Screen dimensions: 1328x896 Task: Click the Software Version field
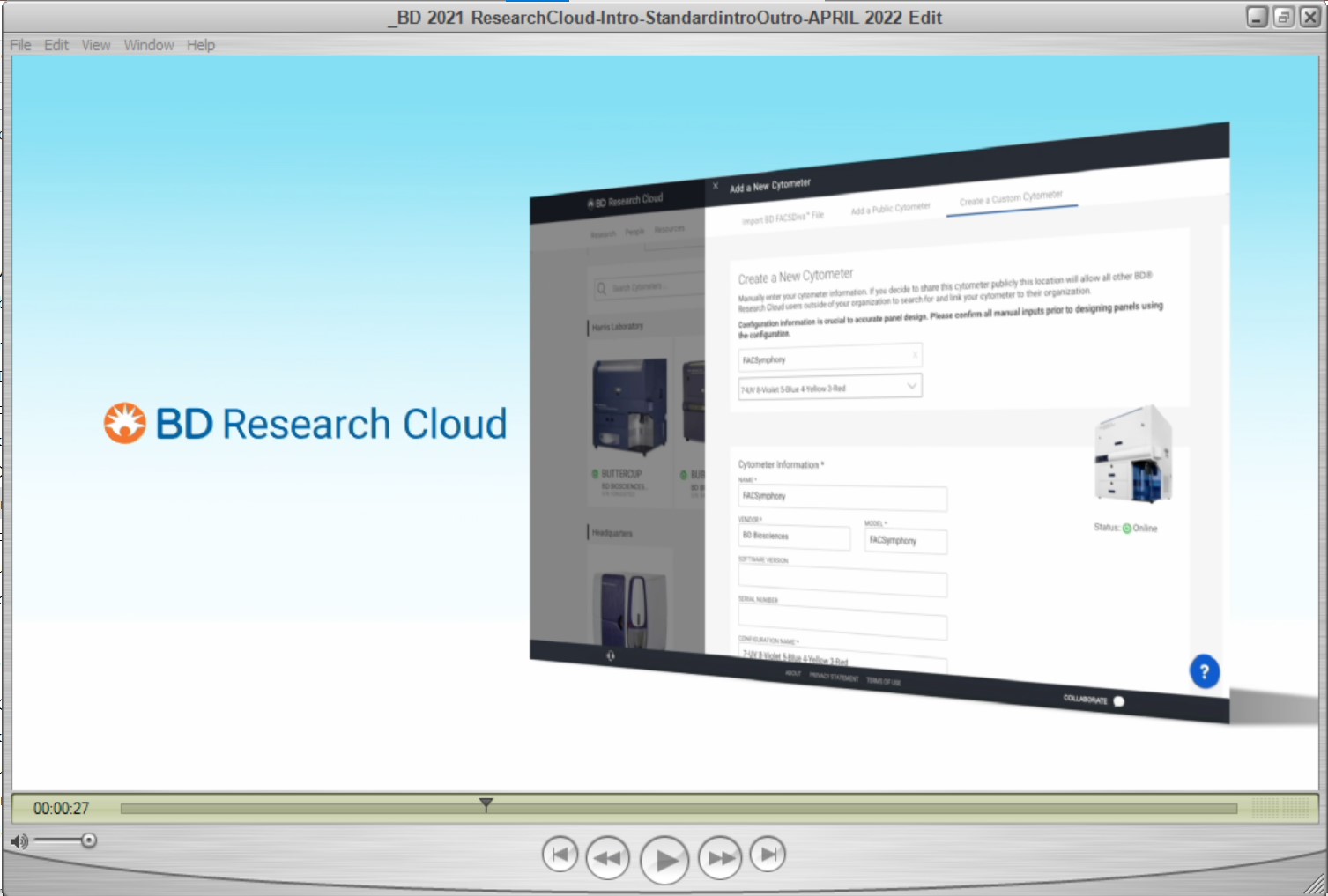[842, 582]
